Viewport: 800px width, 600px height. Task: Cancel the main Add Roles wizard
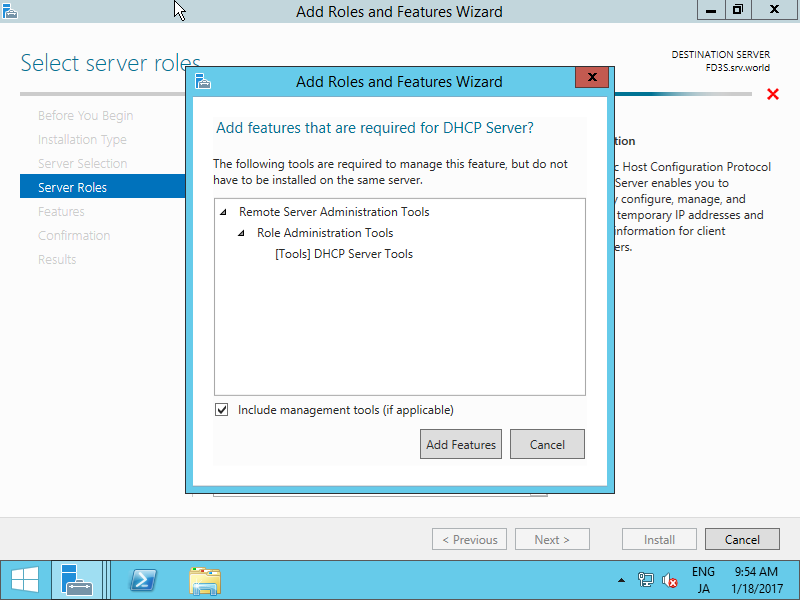tap(742, 539)
